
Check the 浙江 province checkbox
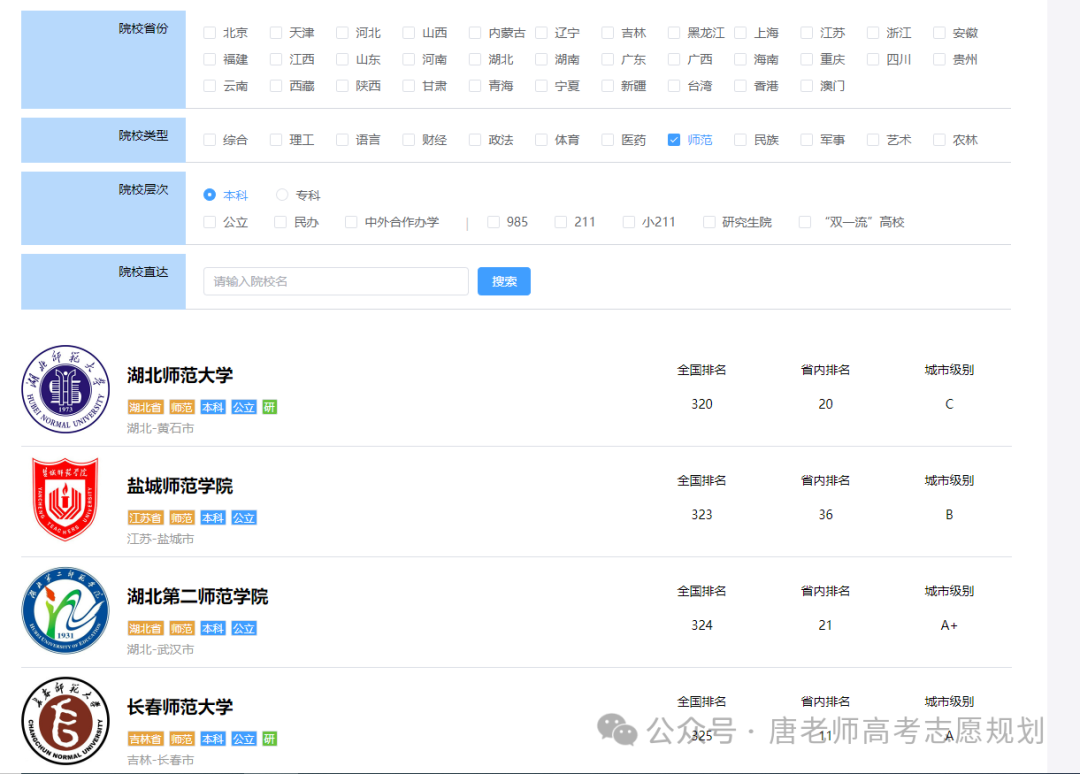[873, 32]
